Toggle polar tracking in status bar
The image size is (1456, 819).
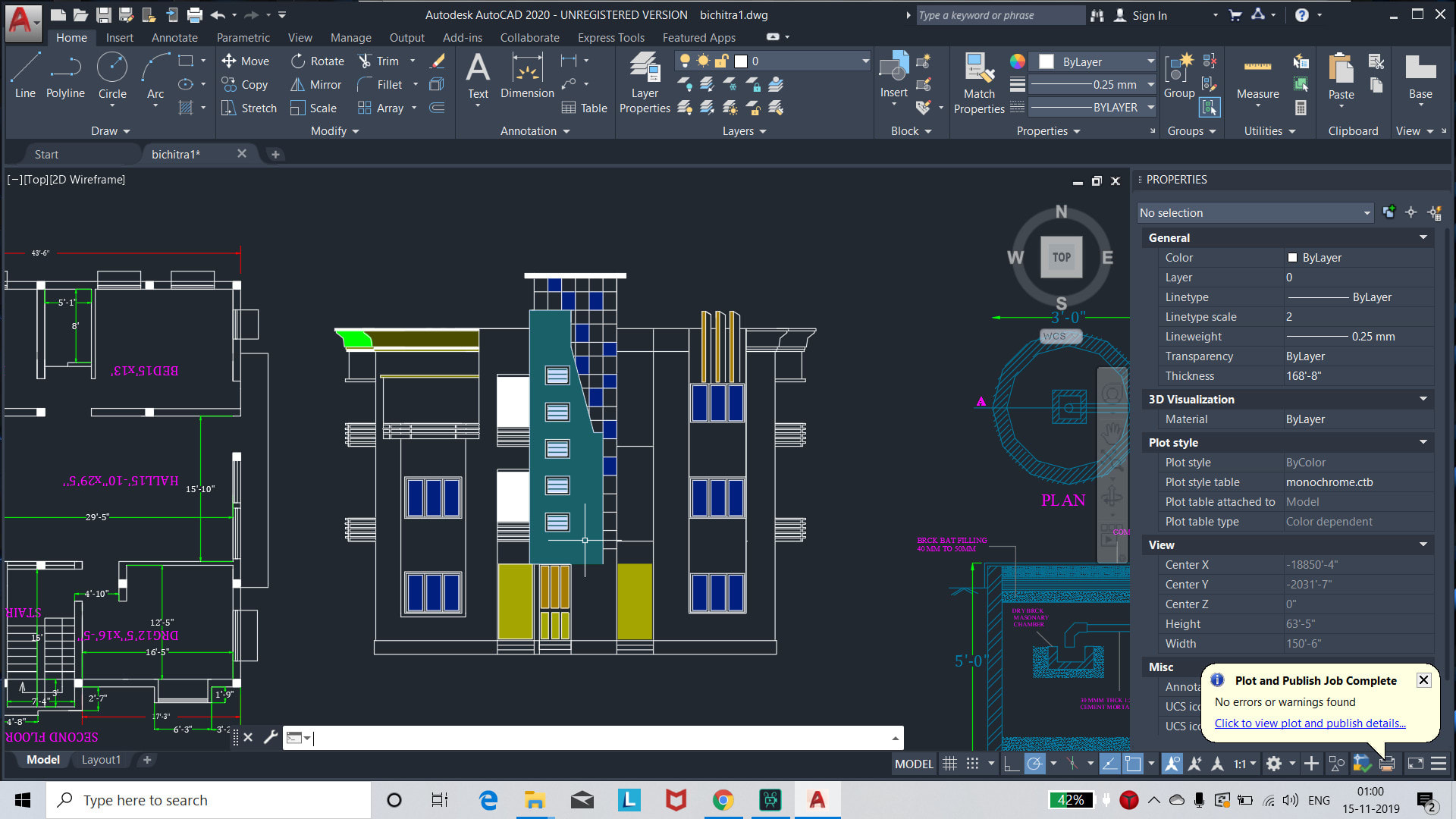pyautogui.click(x=1034, y=764)
